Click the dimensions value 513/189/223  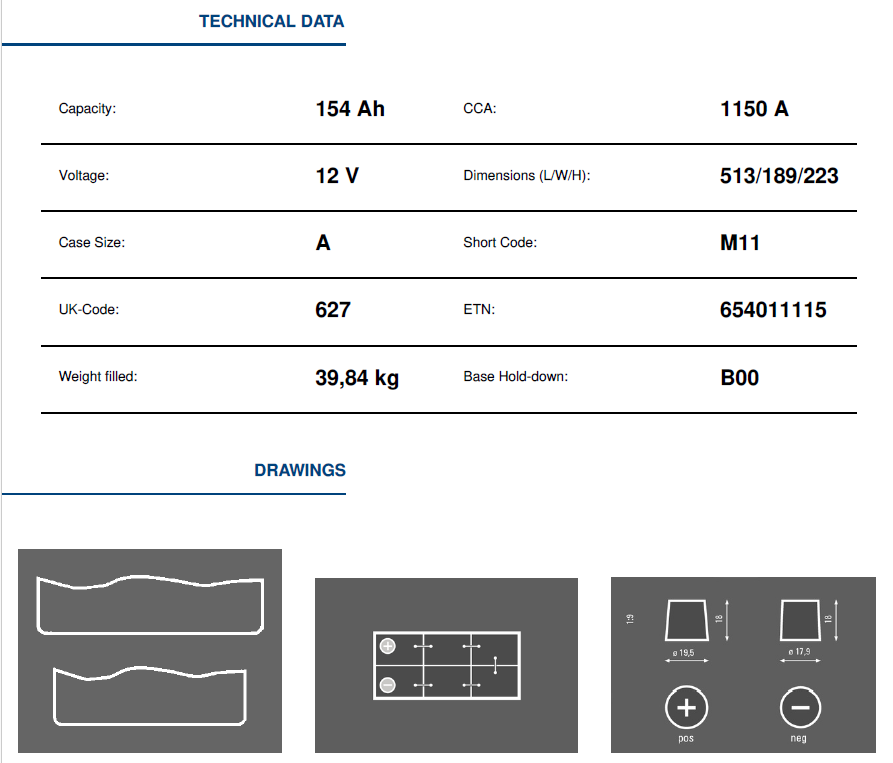[779, 176]
